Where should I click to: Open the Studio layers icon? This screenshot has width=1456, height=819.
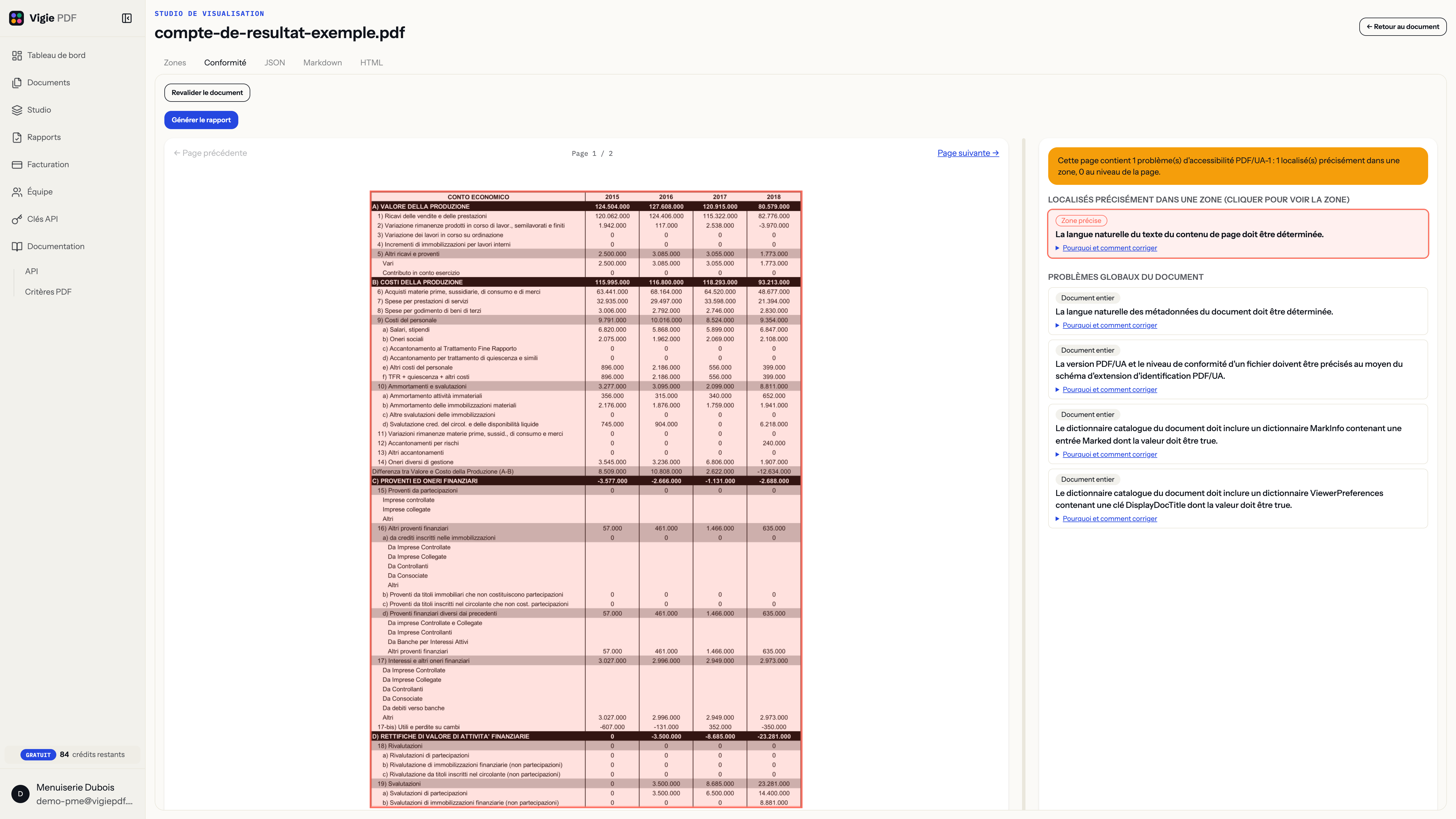click(x=17, y=110)
